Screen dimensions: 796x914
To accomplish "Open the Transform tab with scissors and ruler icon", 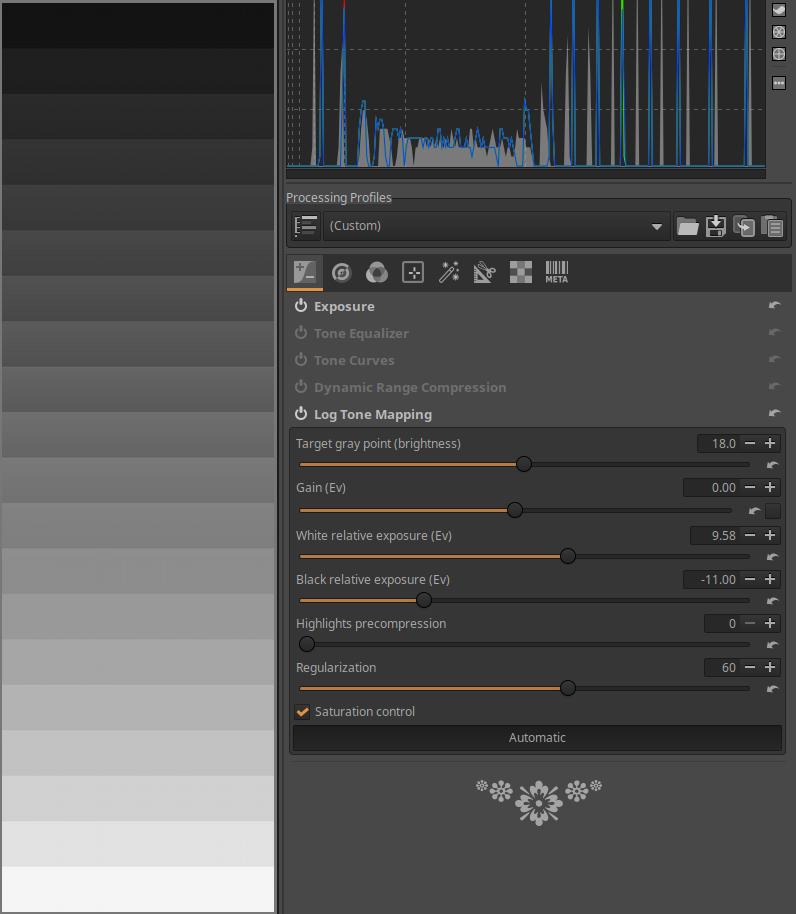I will pos(484,272).
